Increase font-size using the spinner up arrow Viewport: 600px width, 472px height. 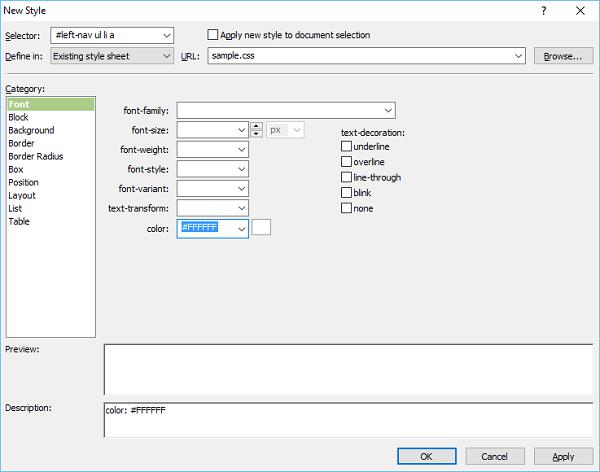(x=256, y=126)
